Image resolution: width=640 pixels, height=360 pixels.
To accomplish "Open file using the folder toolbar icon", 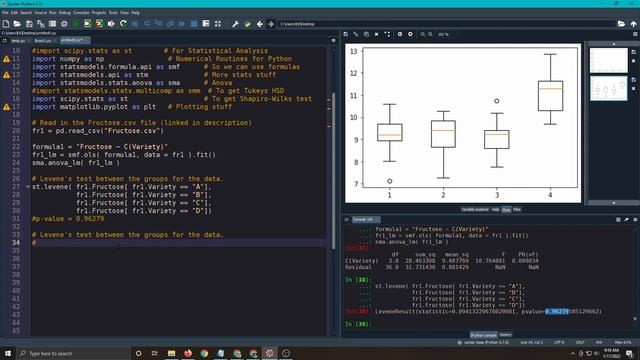I will pos(17,24).
